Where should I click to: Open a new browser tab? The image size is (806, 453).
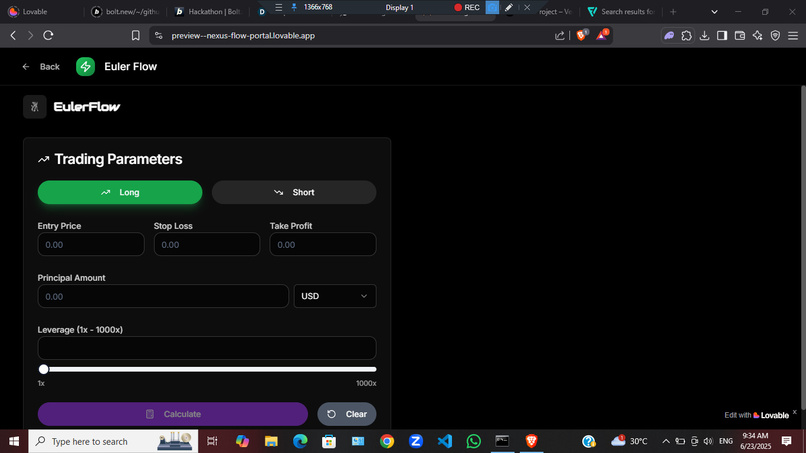pos(673,11)
